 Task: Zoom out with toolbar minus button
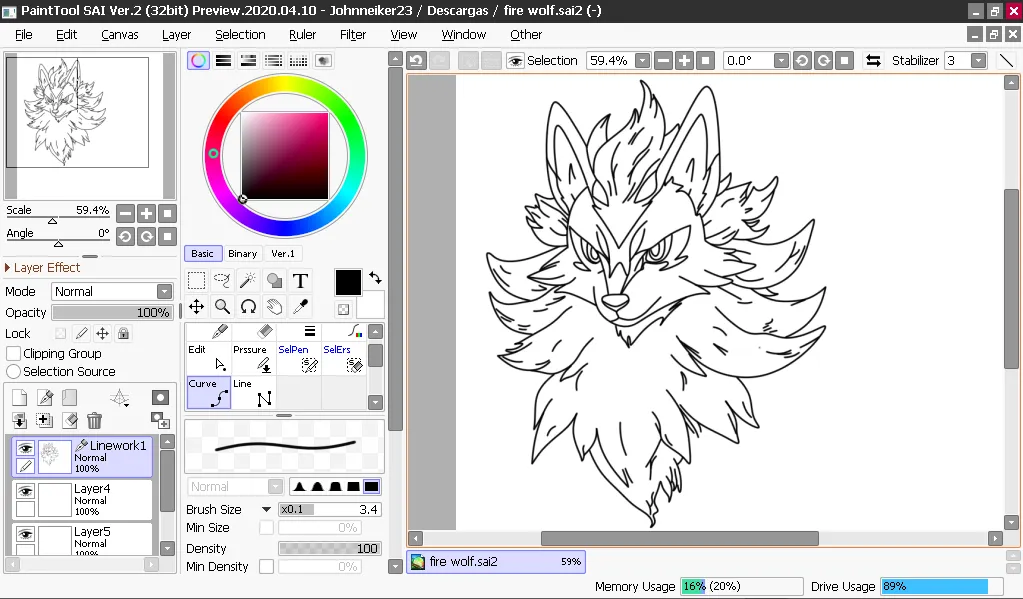pyautogui.click(x=663, y=61)
